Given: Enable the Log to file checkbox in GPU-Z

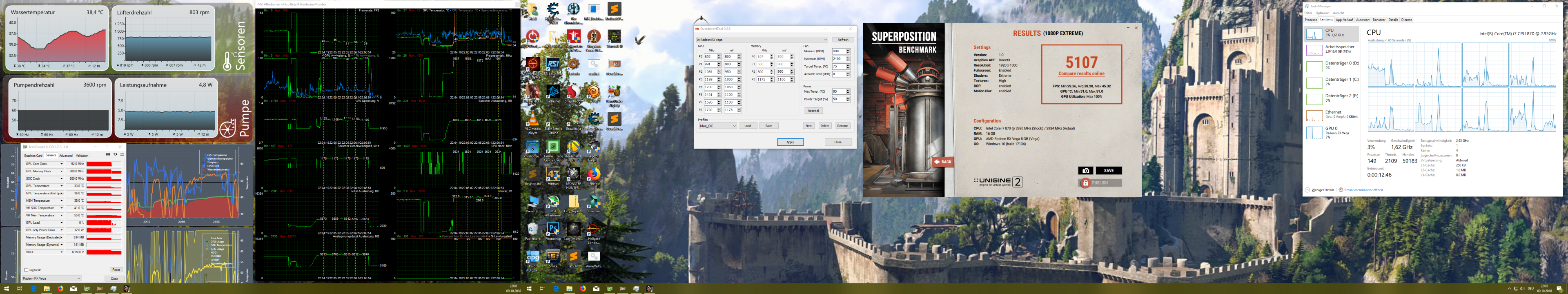Looking at the screenshot, I should coord(26,269).
